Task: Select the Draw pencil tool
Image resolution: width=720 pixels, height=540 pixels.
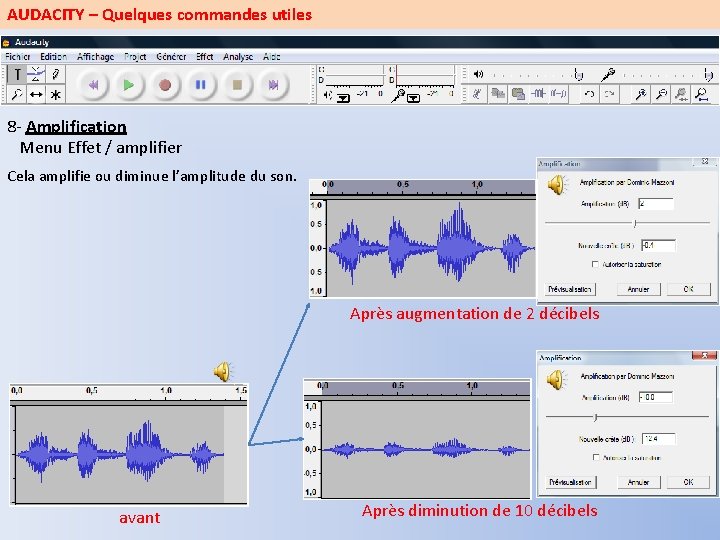Action: coord(56,74)
